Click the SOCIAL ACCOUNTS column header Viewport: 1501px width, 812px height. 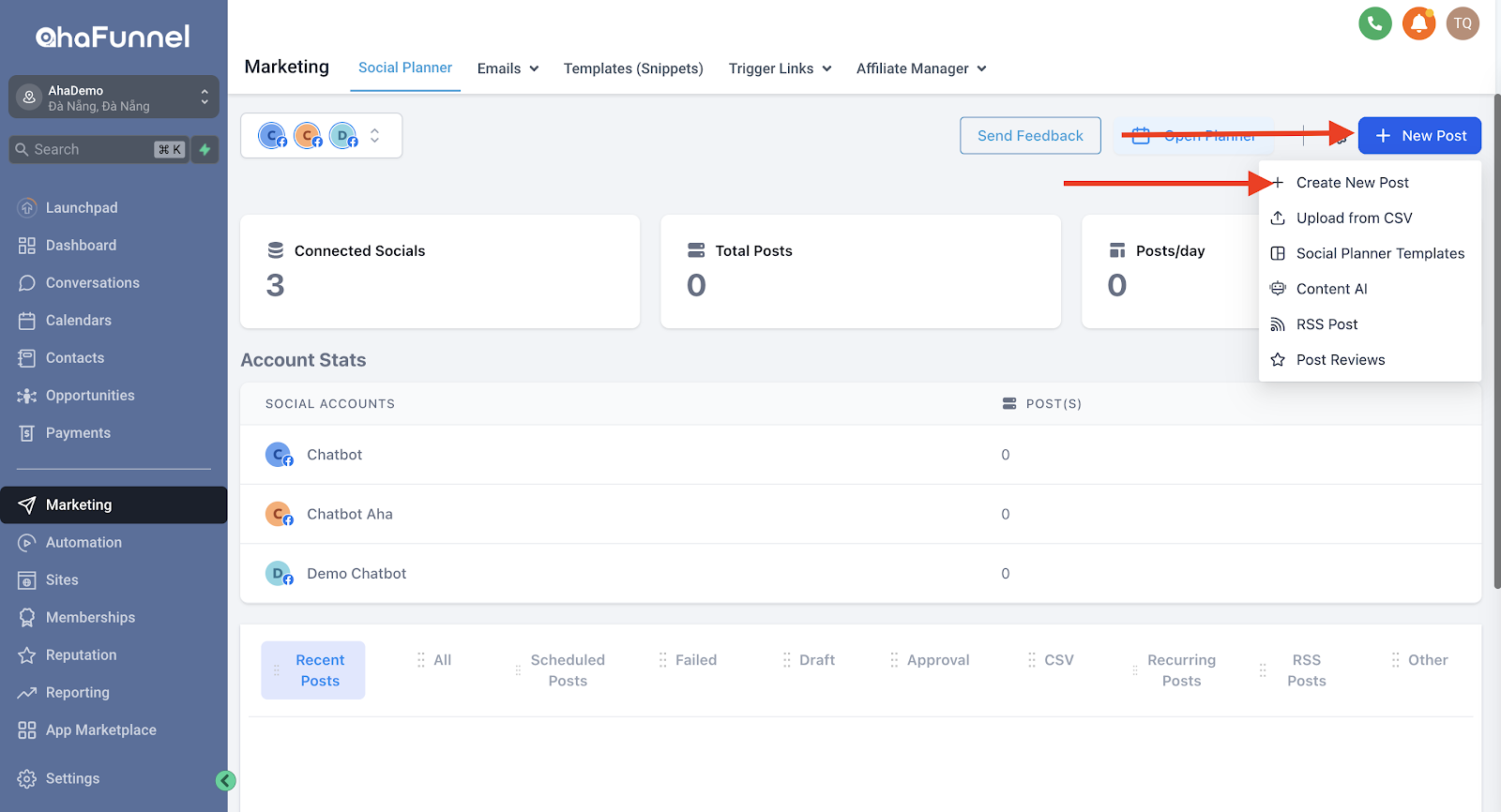330,403
